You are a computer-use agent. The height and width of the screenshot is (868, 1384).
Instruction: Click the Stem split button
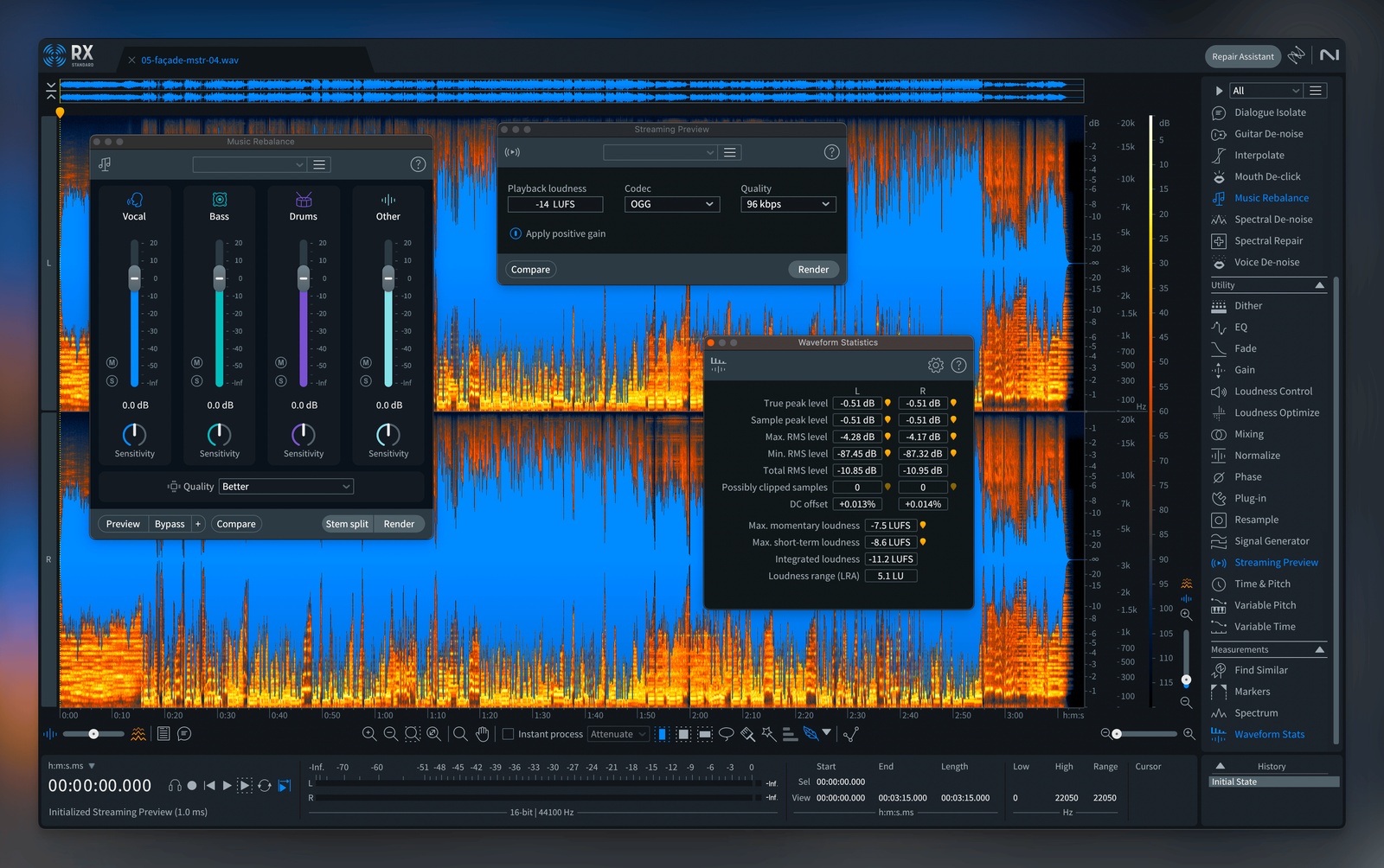pyautogui.click(x=347, y=524)
